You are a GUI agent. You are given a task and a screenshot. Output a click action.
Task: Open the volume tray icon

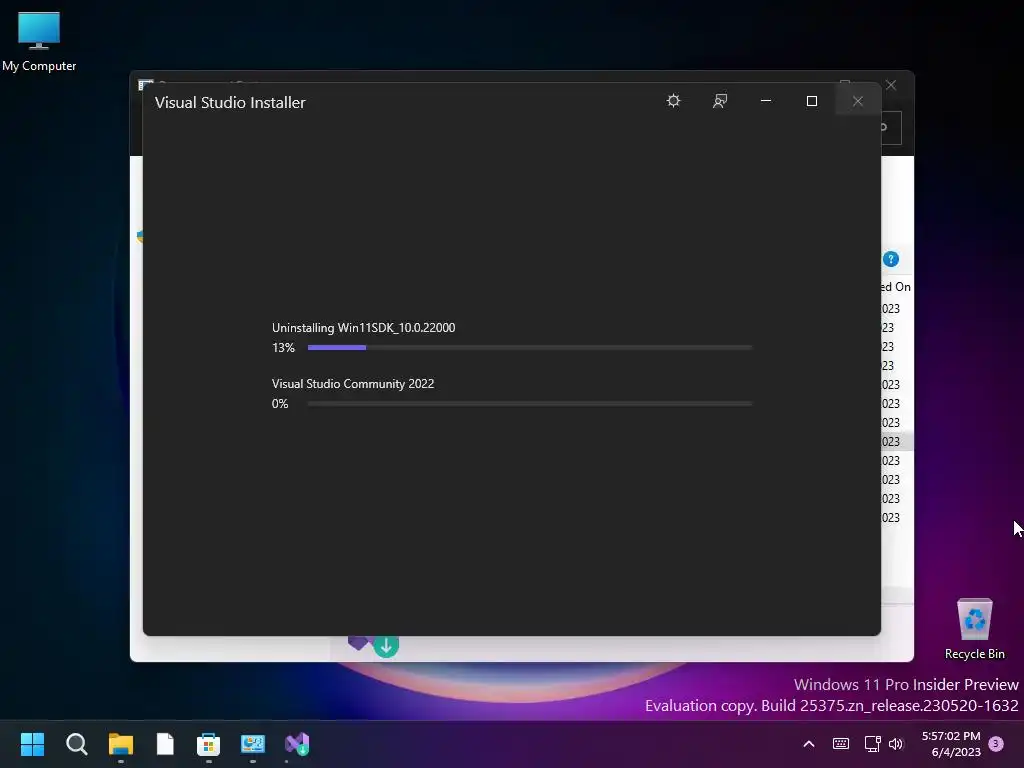click(x=896, y=744)
